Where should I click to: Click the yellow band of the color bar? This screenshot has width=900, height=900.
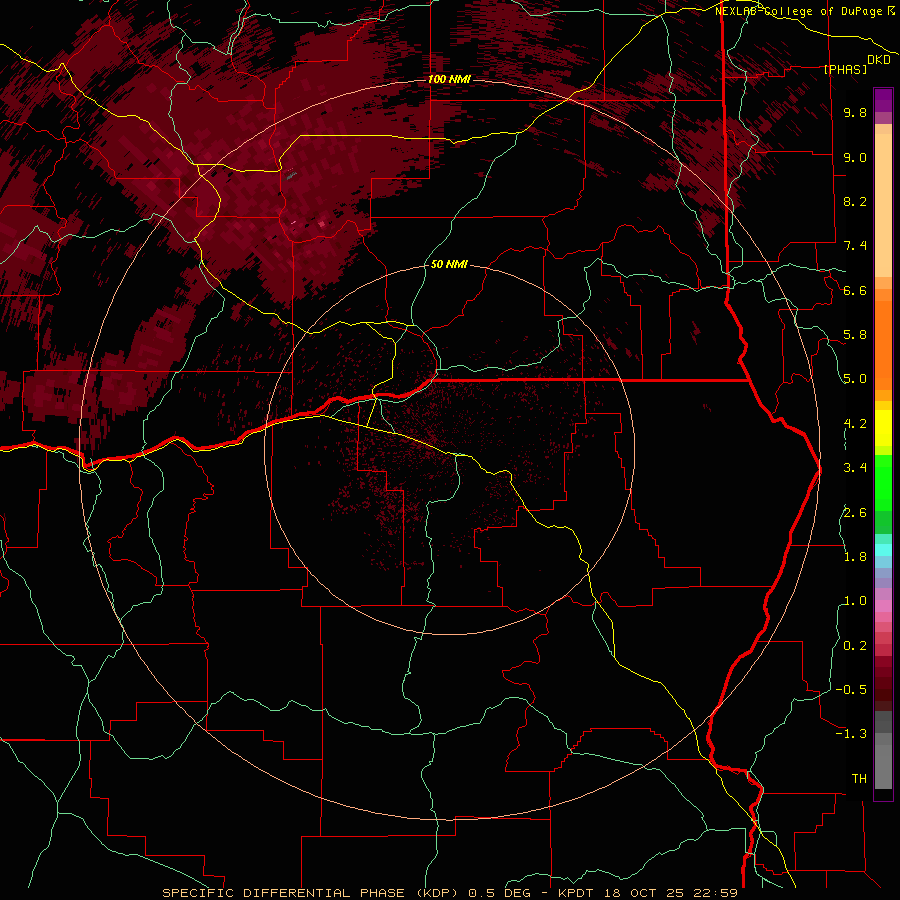(883, 428)
